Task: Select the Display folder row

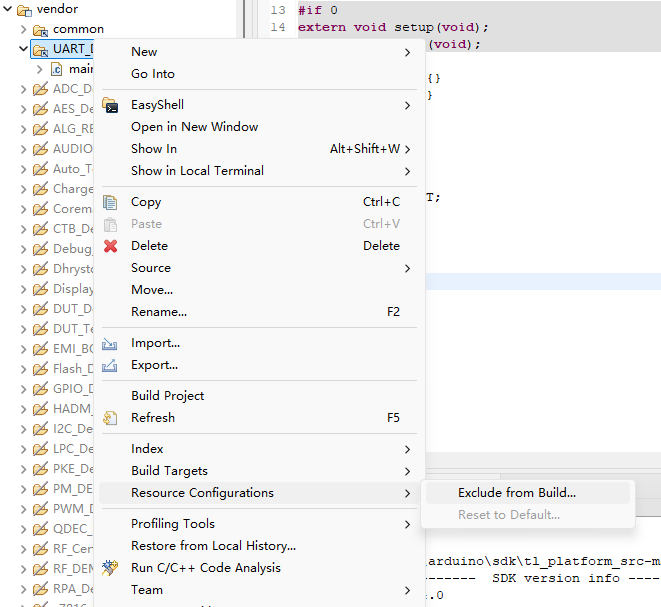Action: pyautogui.click(x=63, y=289)
